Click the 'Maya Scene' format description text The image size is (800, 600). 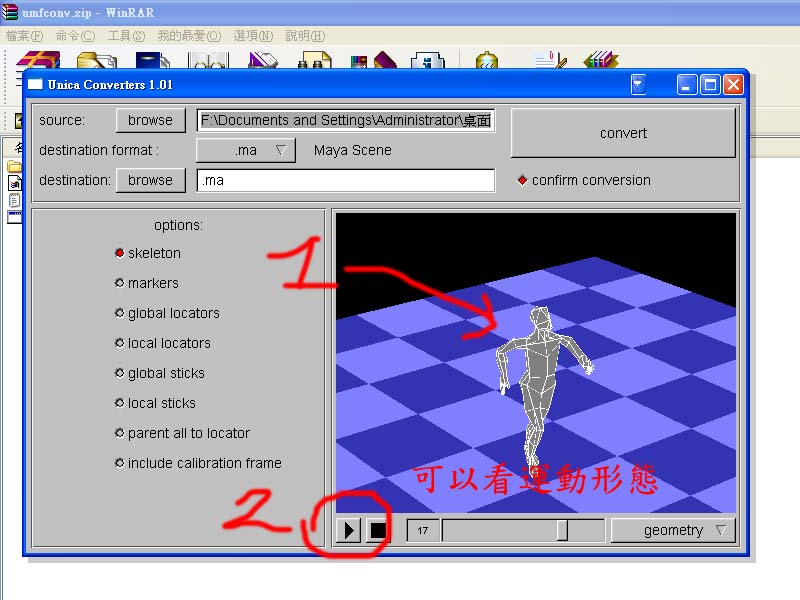click(353, 151)
